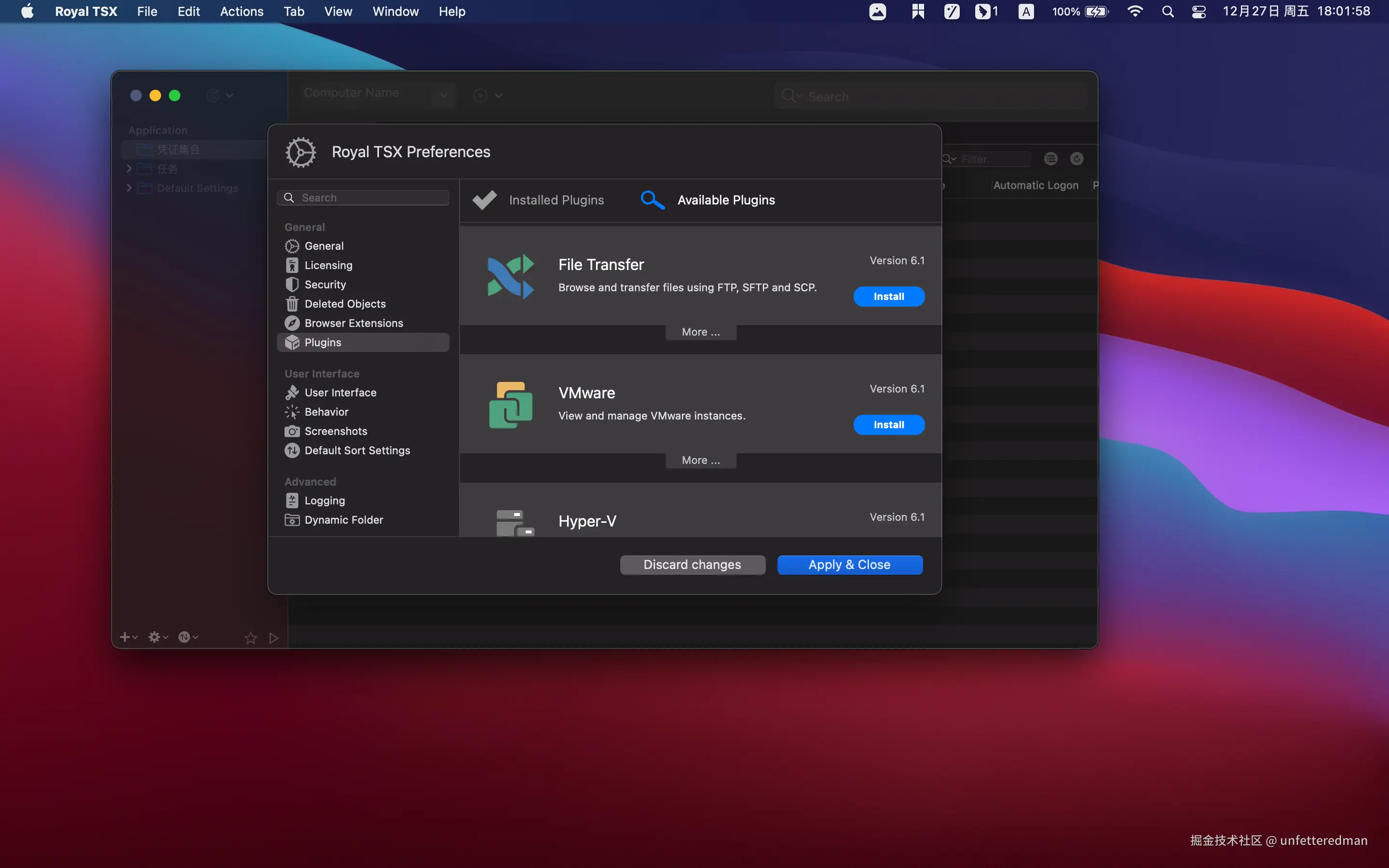Image resolution: width=1389 pixels, height=868 pixels.
Task: Open Logging preferences
Action: click(x=324, y=501)
